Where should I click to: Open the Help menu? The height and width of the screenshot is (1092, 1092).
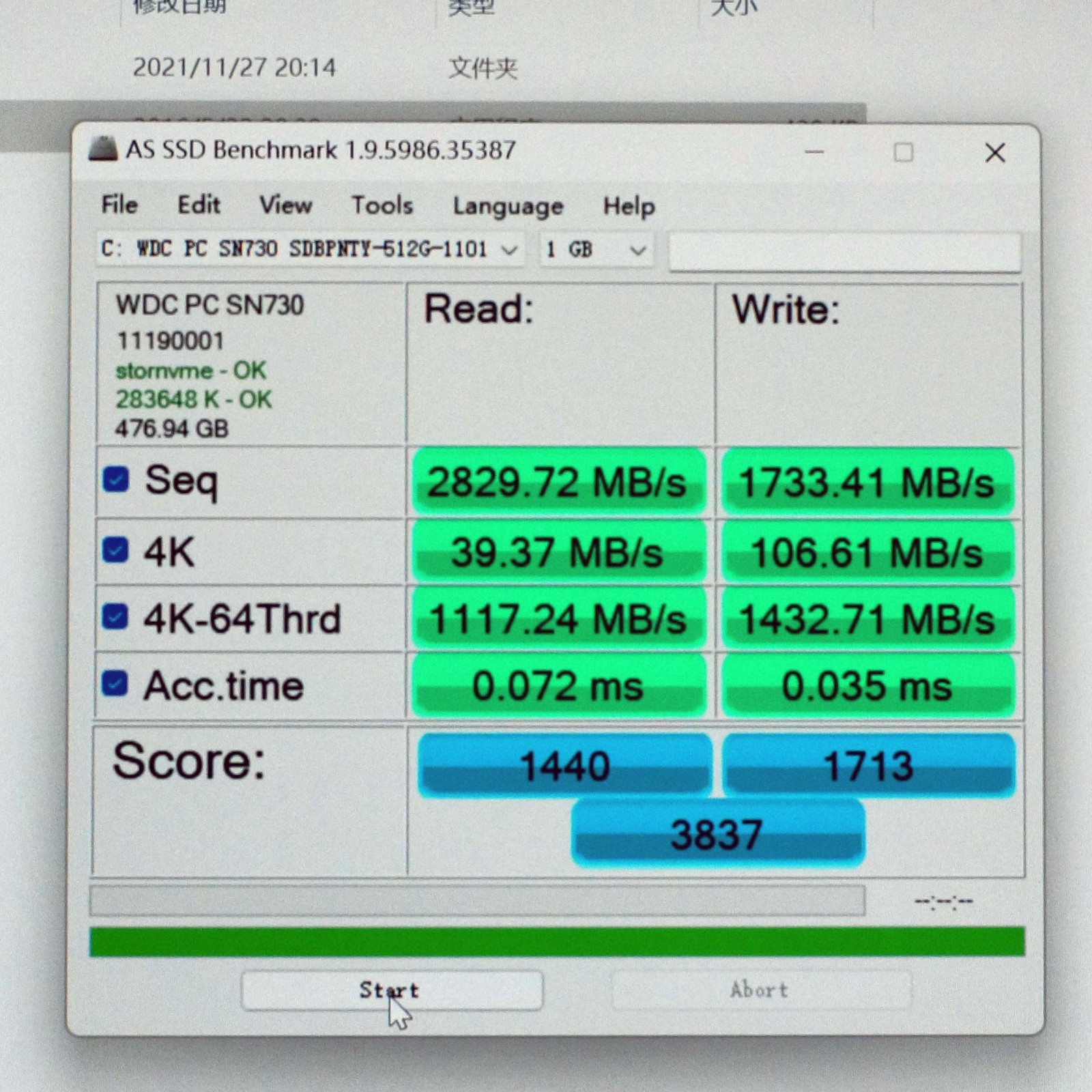[629, 206]
